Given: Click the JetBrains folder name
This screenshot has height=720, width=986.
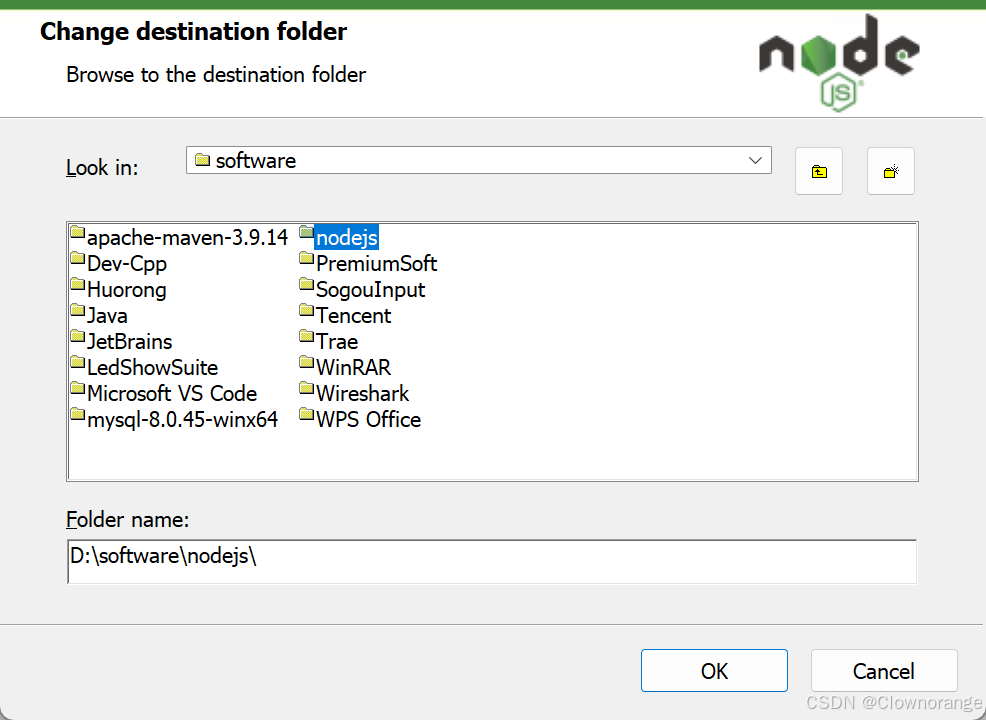Looking at the screenshot, I should point(130,341).
